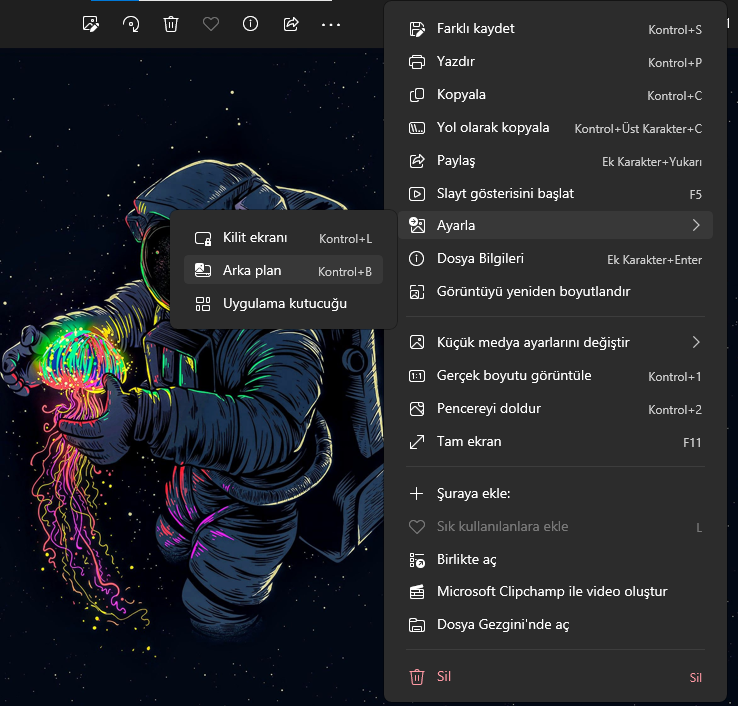Click the share icon in the top toolbar
This screenshot has height=706, width=738.
[x=291, y=24]
